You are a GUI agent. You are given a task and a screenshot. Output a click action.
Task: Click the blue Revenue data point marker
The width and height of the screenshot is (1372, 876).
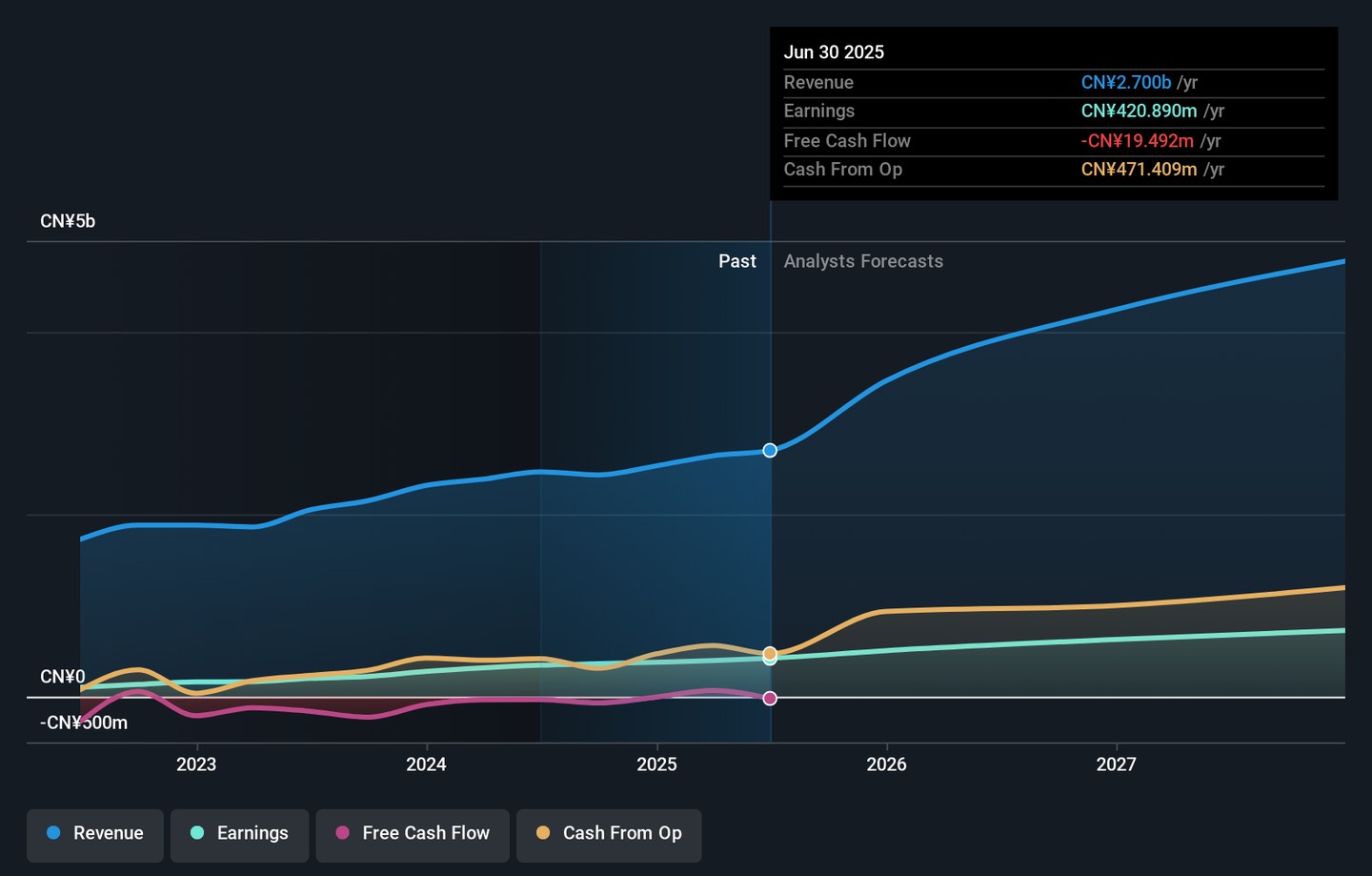point(770,450)
